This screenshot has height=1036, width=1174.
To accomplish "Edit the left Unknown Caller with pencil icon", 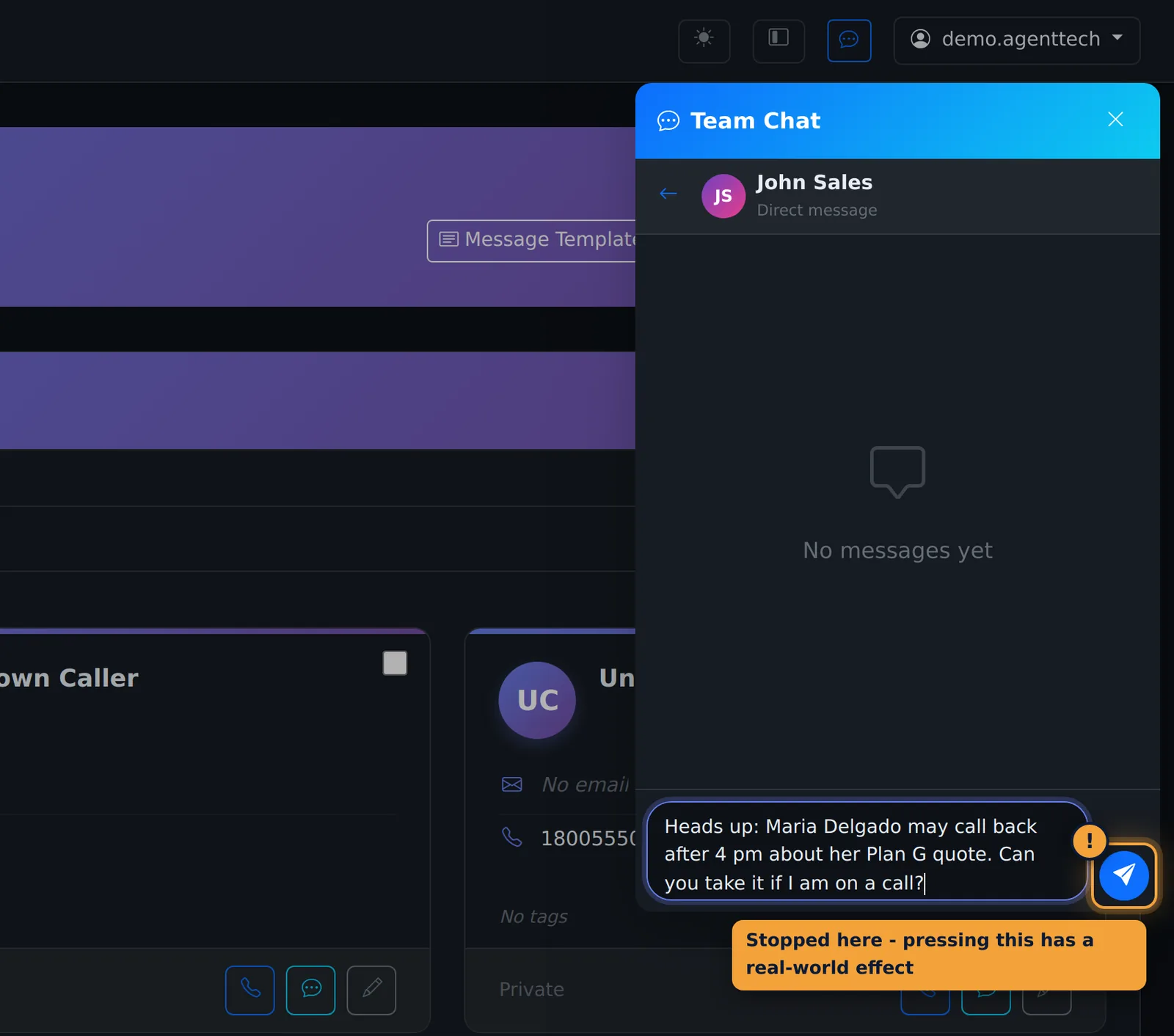I will 371,990.
